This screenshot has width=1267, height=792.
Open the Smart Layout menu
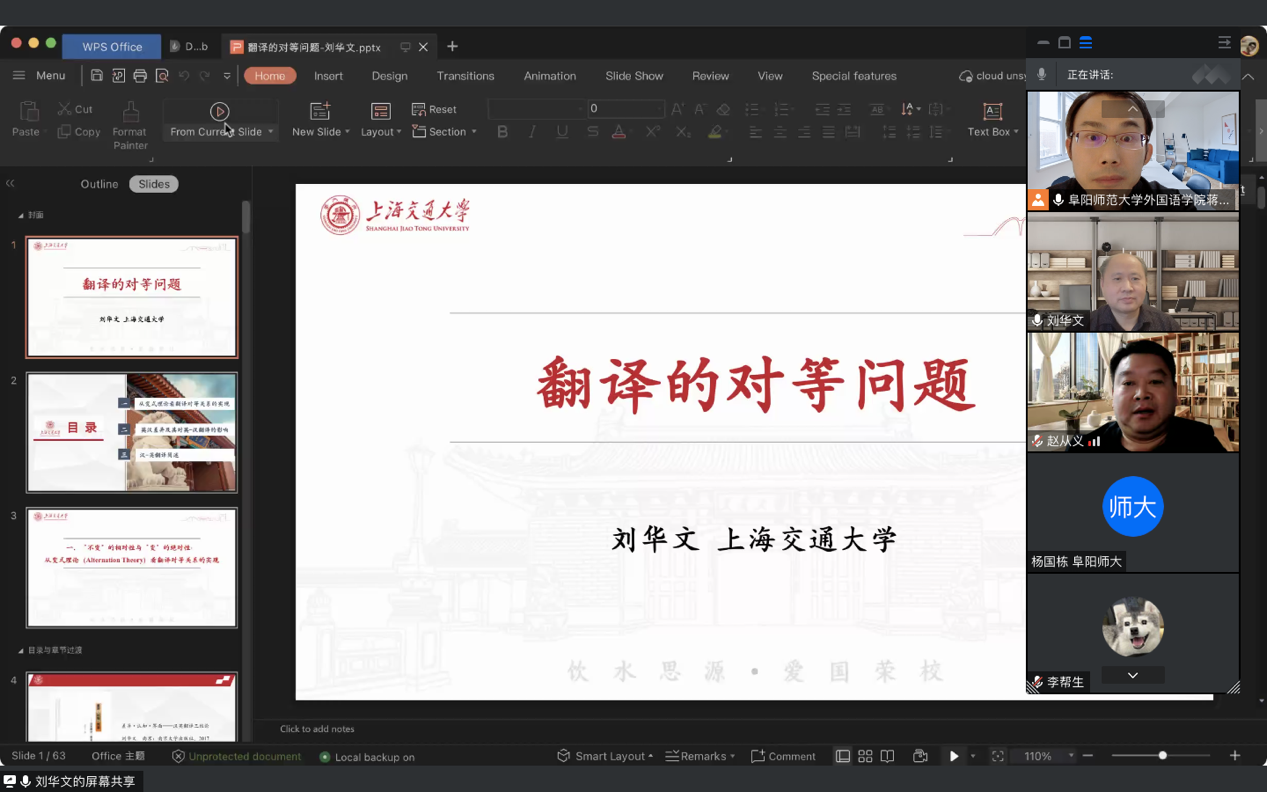tap(605, 756)
